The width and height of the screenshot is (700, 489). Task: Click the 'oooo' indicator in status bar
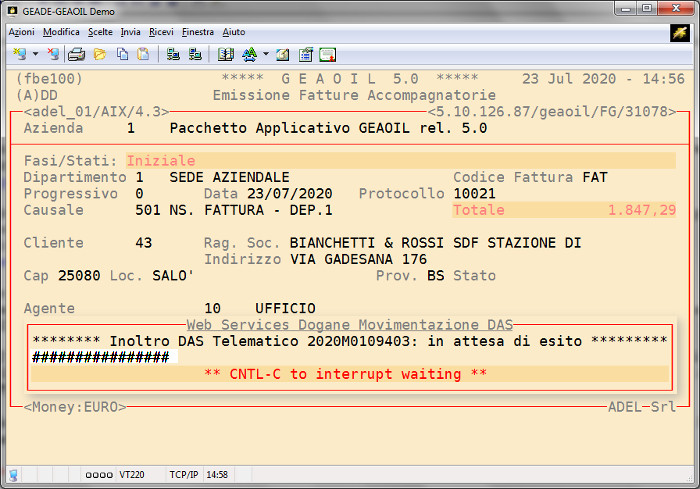pyautogui.click(x=99, y=475)
